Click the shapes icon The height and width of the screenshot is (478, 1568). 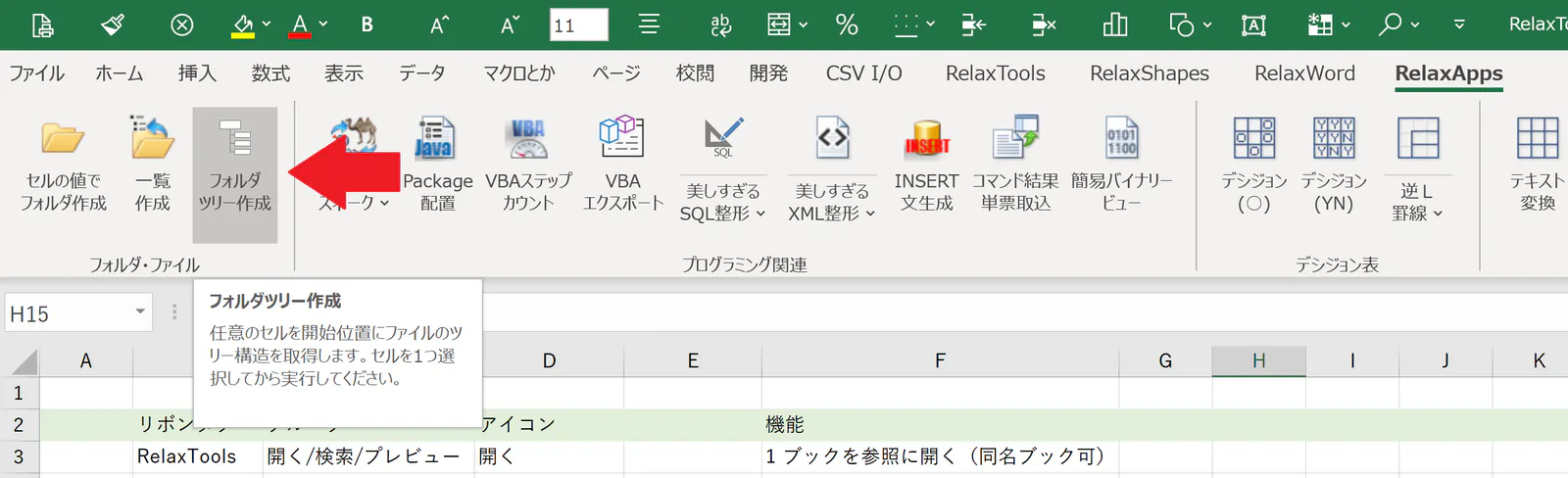[1182, 24]
